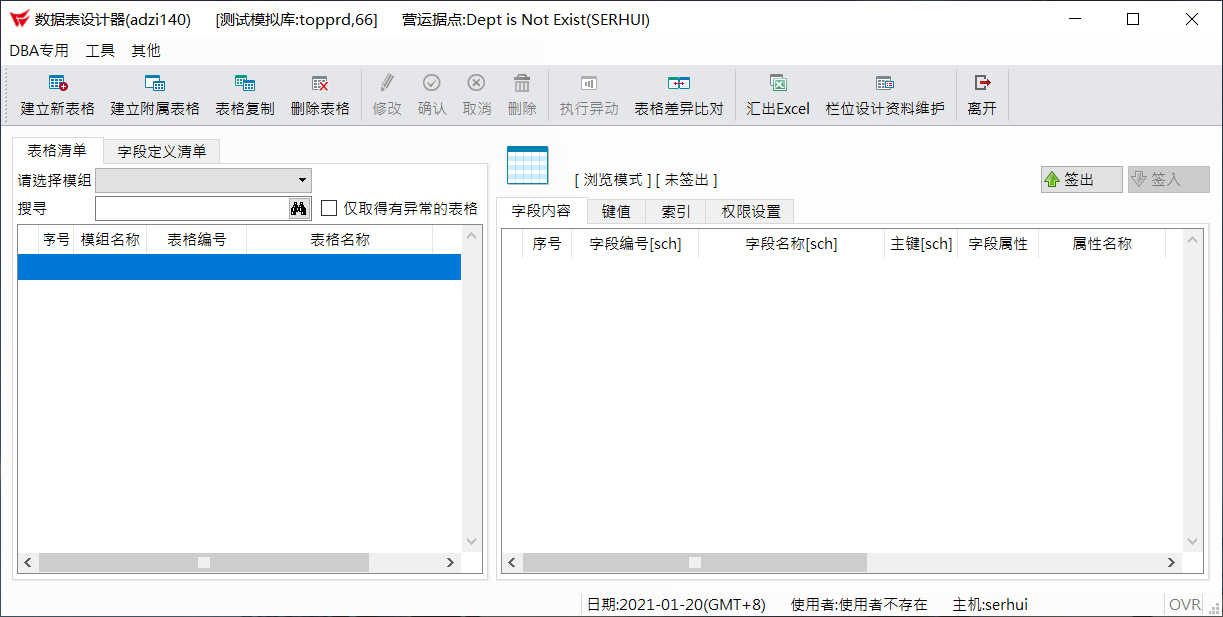Click the 序号 column header in table list

(x=56, y=240)
